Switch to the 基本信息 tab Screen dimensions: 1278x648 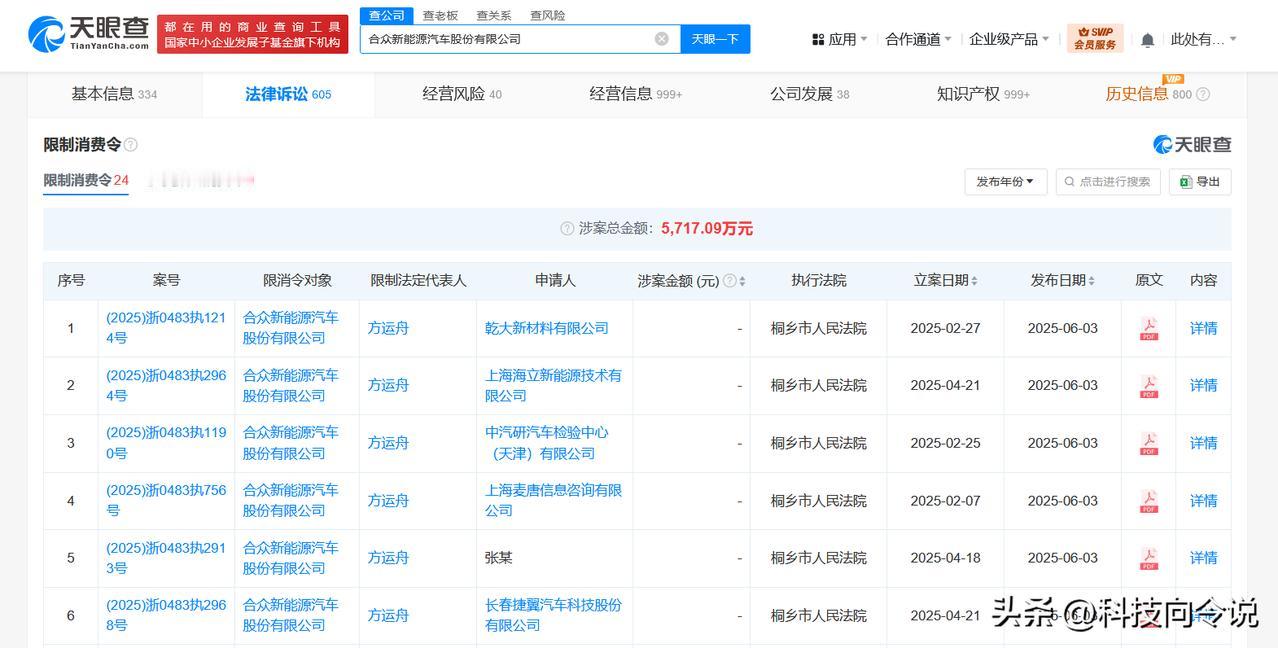point(114,94)
